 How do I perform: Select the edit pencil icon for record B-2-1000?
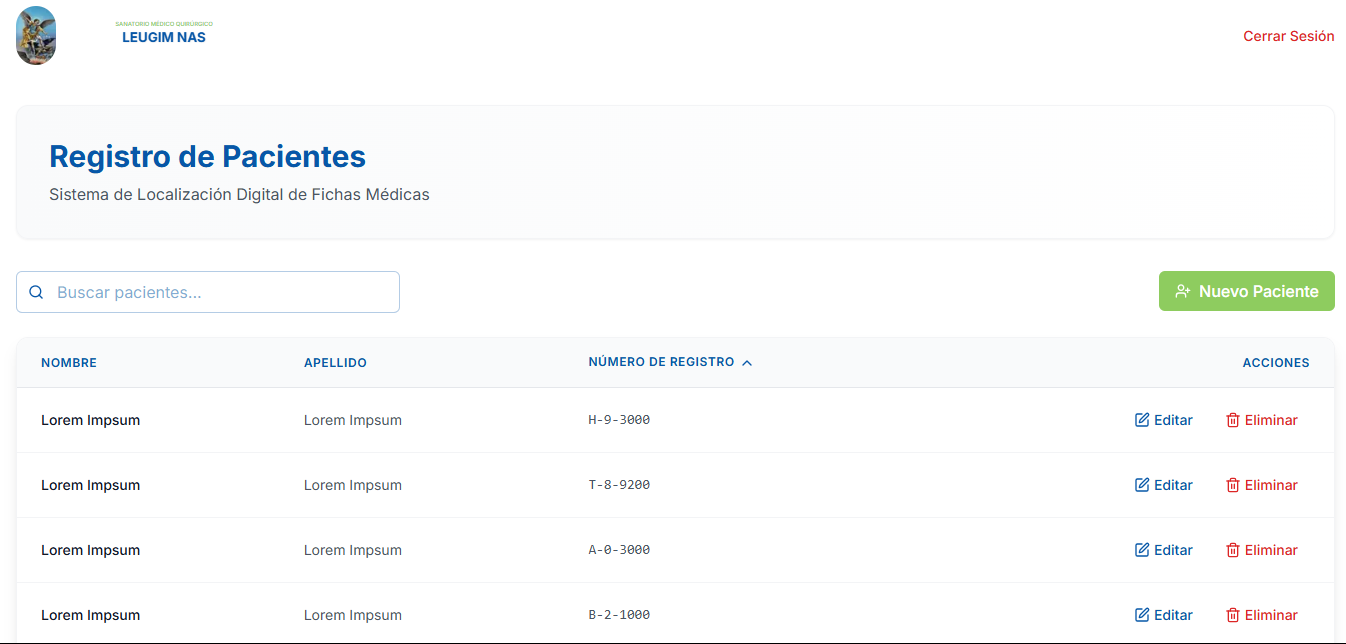pyautogui.click(x=1140, y=614)
